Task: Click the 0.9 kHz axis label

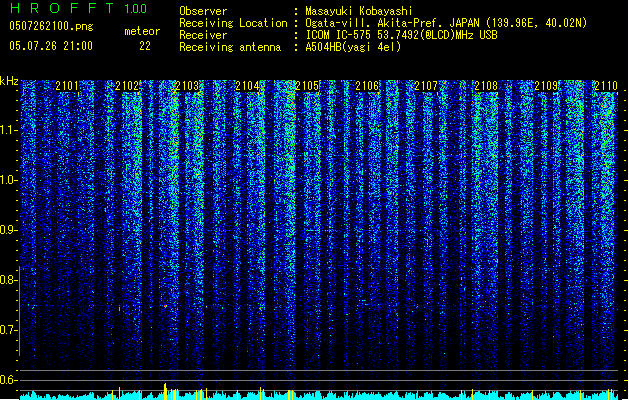Action: click(9, 230)
